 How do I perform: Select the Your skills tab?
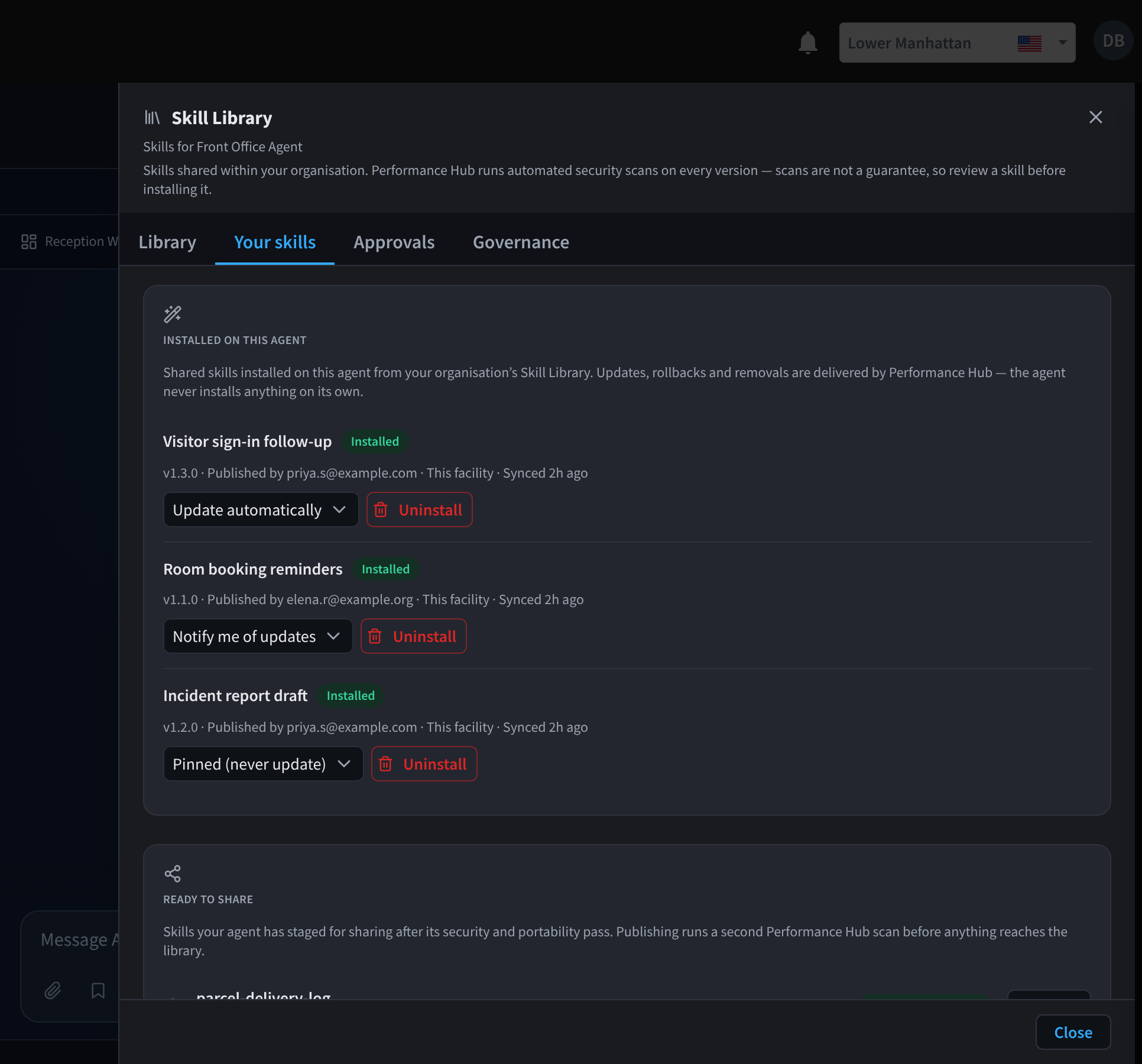coord(275,242)
